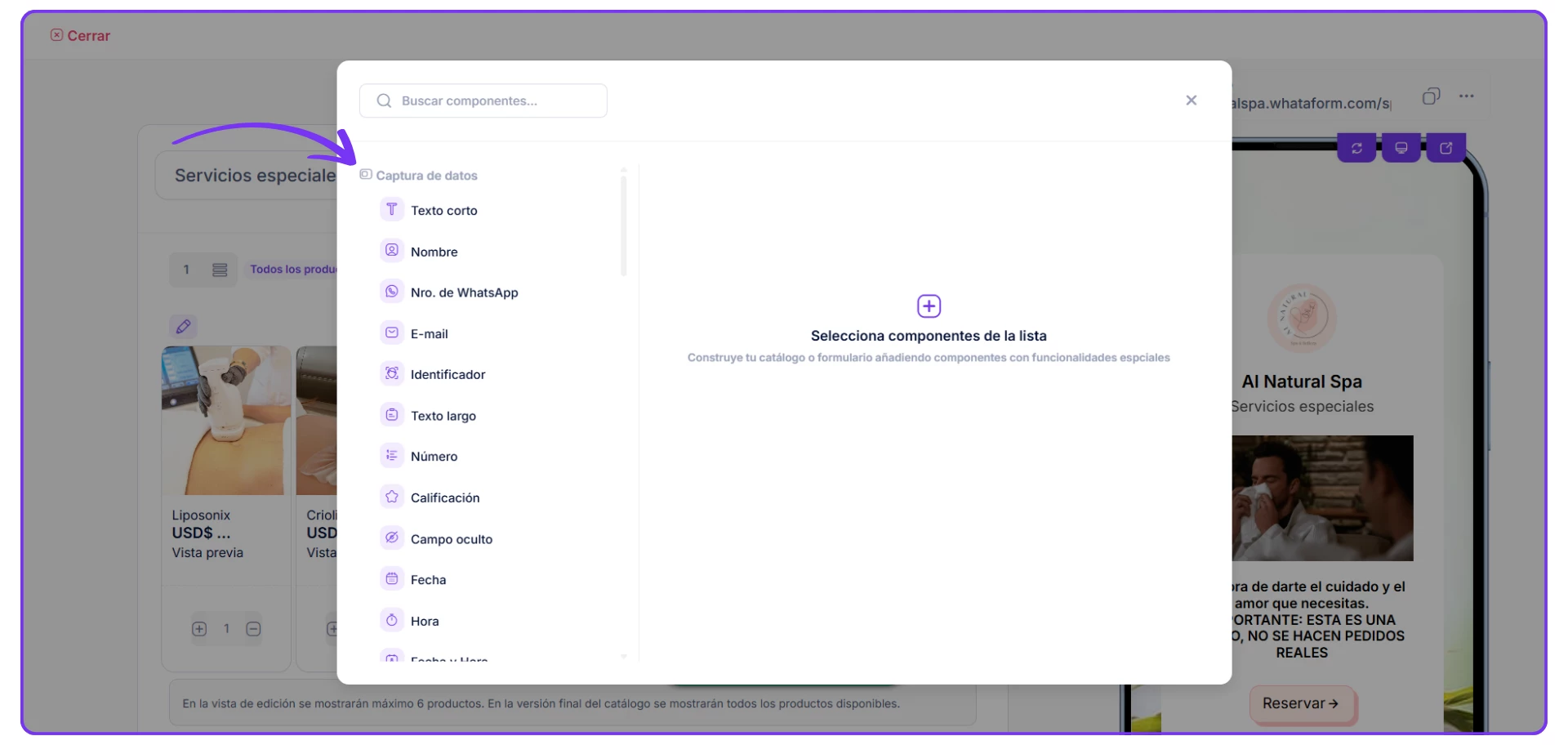Open the Liposonix product thumbnail
Image resolution: width=1568 pixels, height=745 pixels.
coord(226,420)
